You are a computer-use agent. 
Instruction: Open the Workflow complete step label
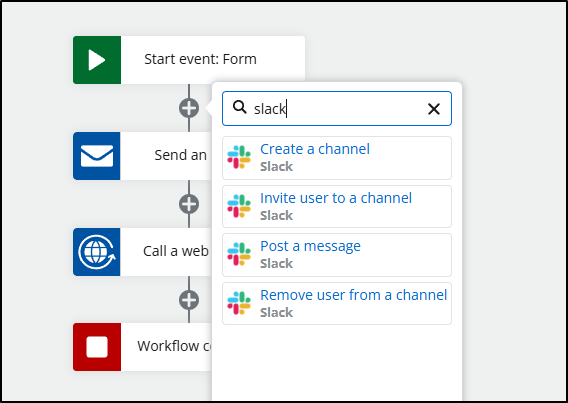tap(175, 346)
